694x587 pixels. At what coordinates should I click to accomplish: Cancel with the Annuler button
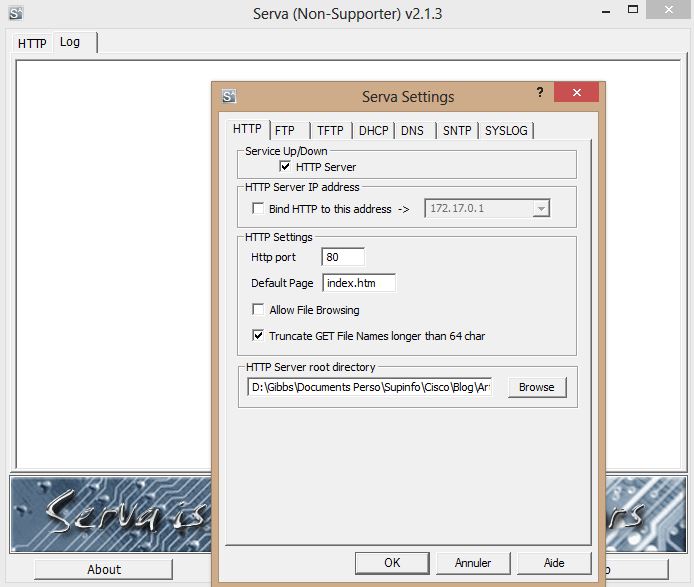tap(473, 563)
